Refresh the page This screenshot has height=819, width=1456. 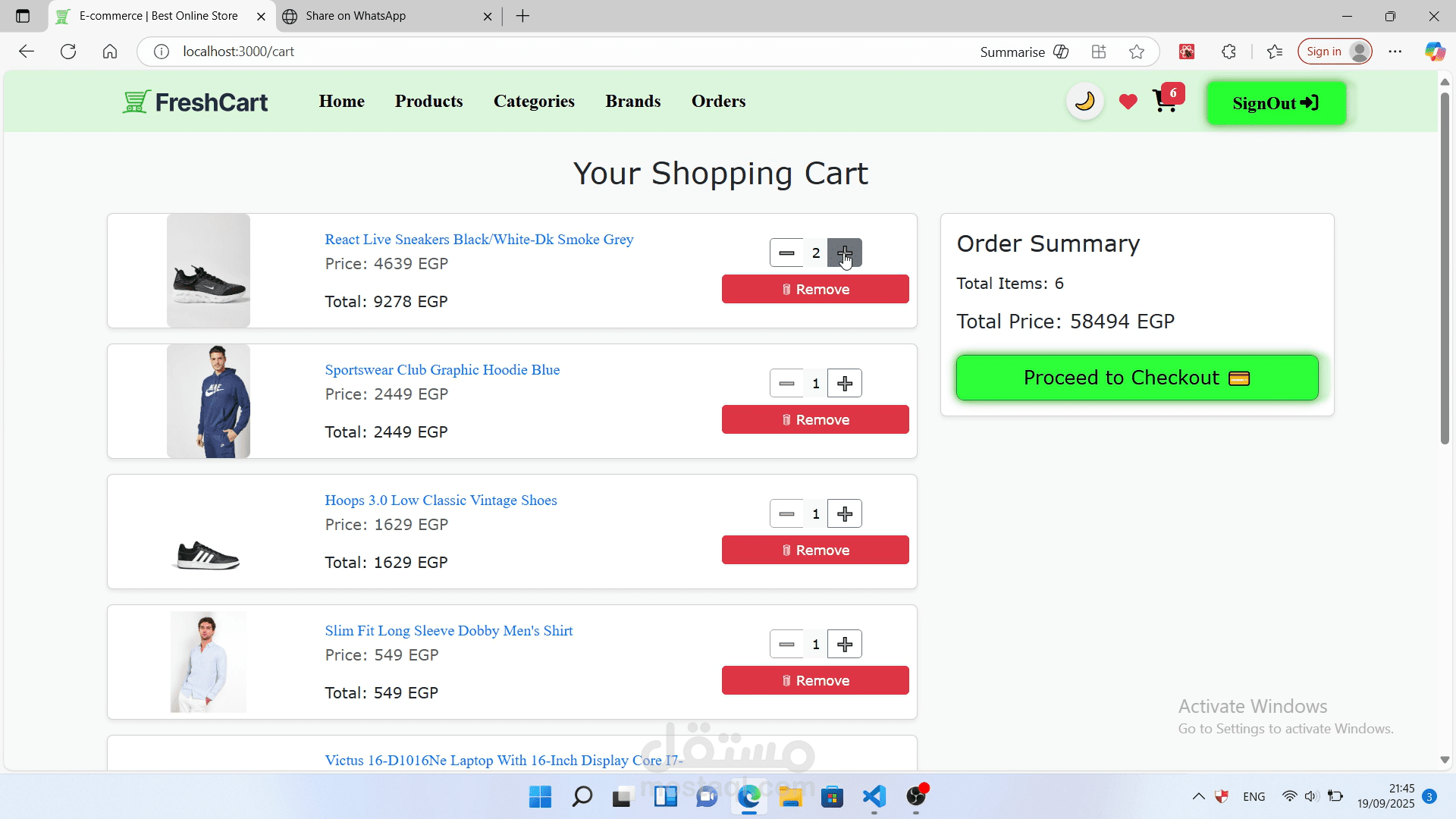pyautogui.click(x=68, y=52)
